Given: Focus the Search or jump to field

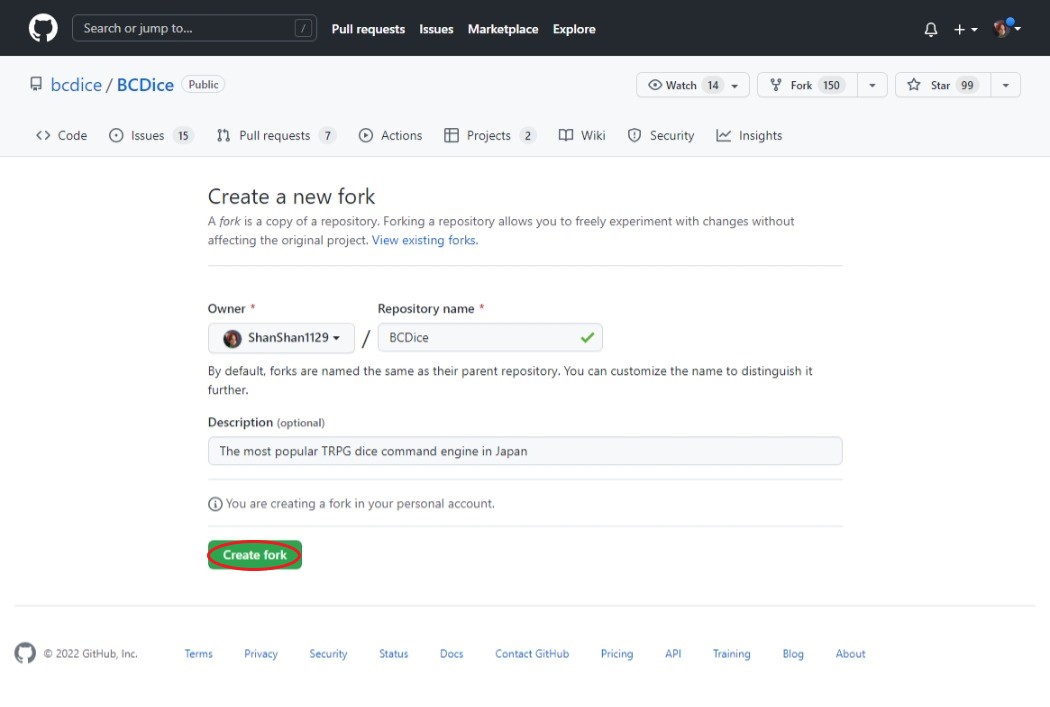Looking at the screenshot, I should coord(194,28).
